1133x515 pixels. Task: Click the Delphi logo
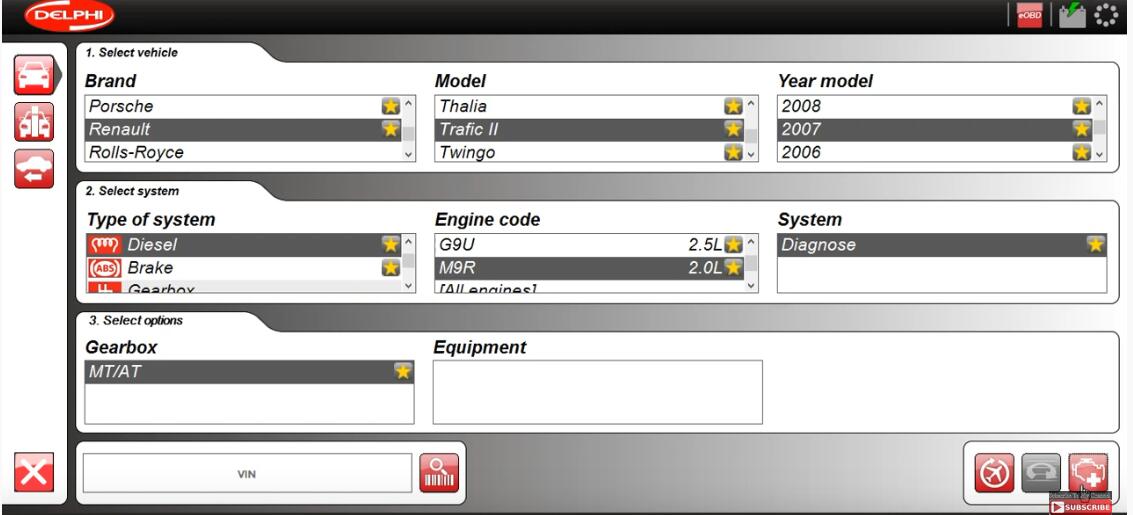click(x=69, y=16)
